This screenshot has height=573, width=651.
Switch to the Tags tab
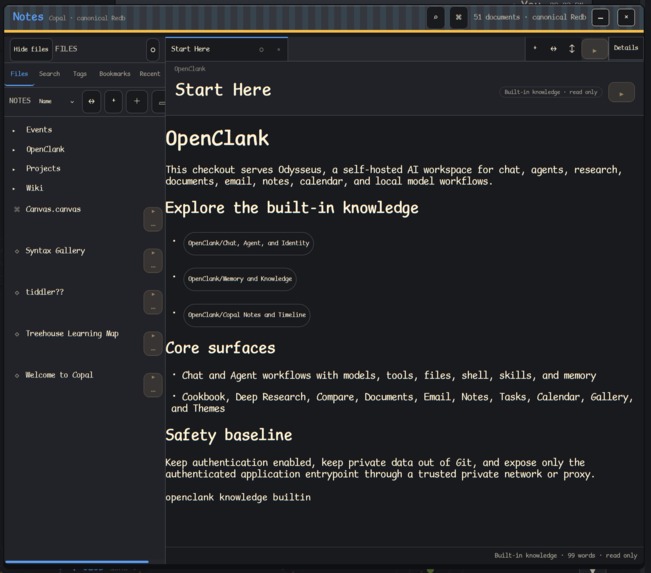tap(80, 74)
